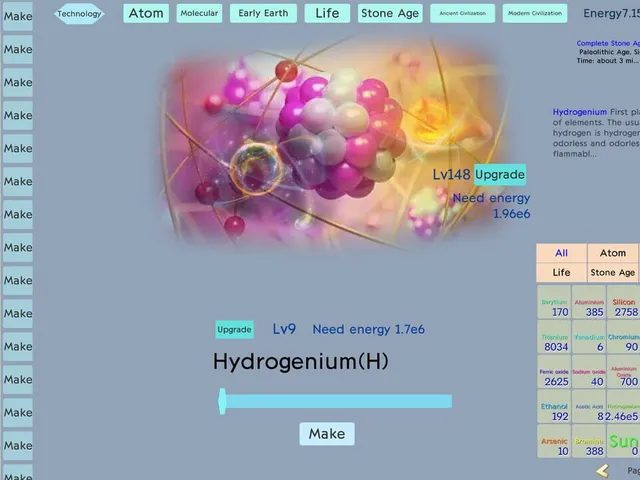This screenshot has height=480, width=640.
Task: Click the Complete Stone Age quest link
Action: [608, 43]
